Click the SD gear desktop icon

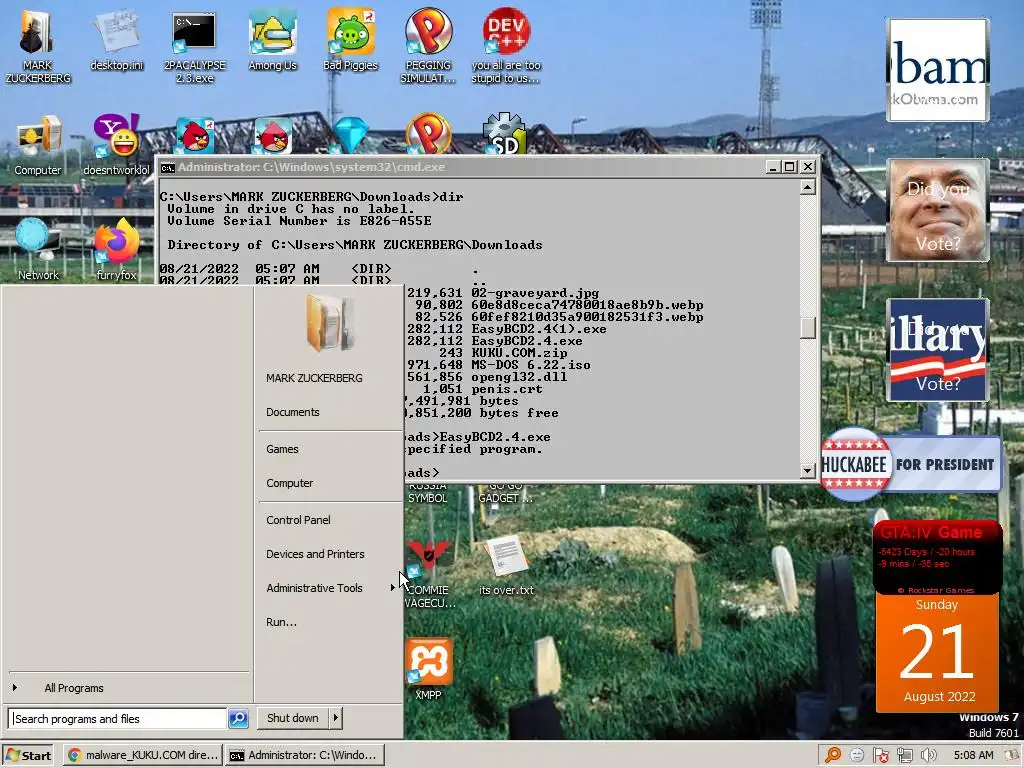[504, 135]
